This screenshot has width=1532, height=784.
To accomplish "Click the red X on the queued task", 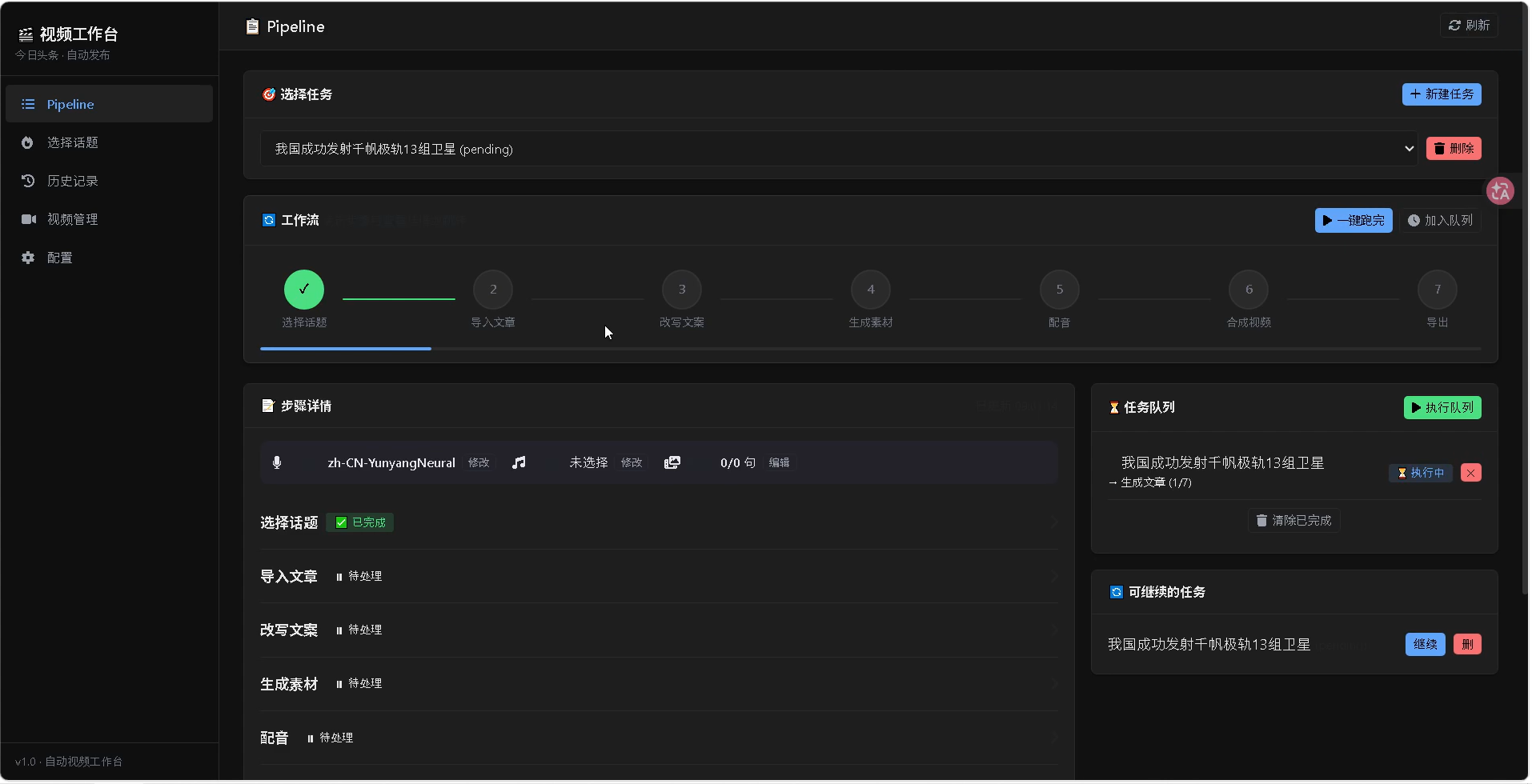I will click(x=1471, y=473).
